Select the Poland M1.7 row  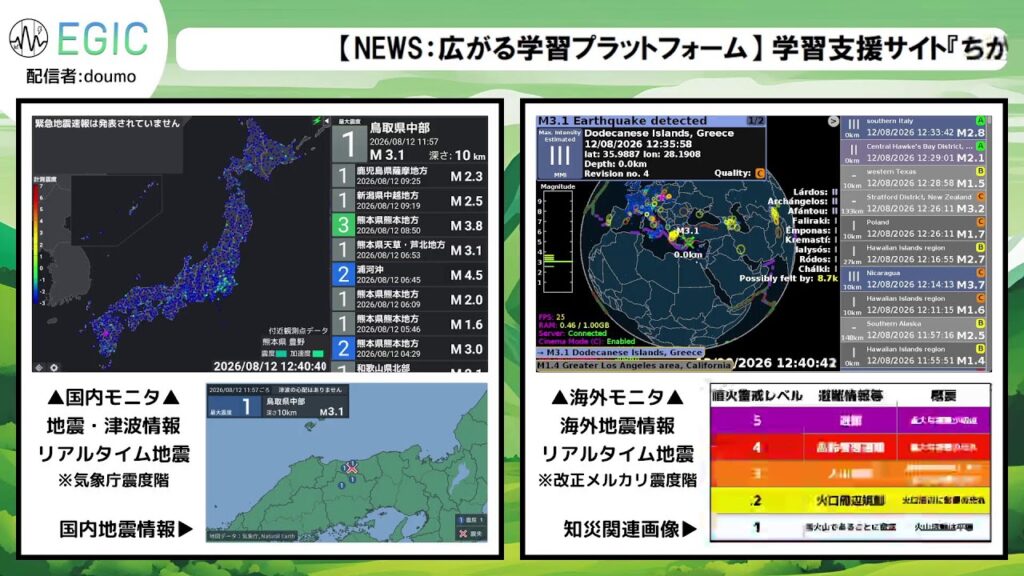click(913, 229)
